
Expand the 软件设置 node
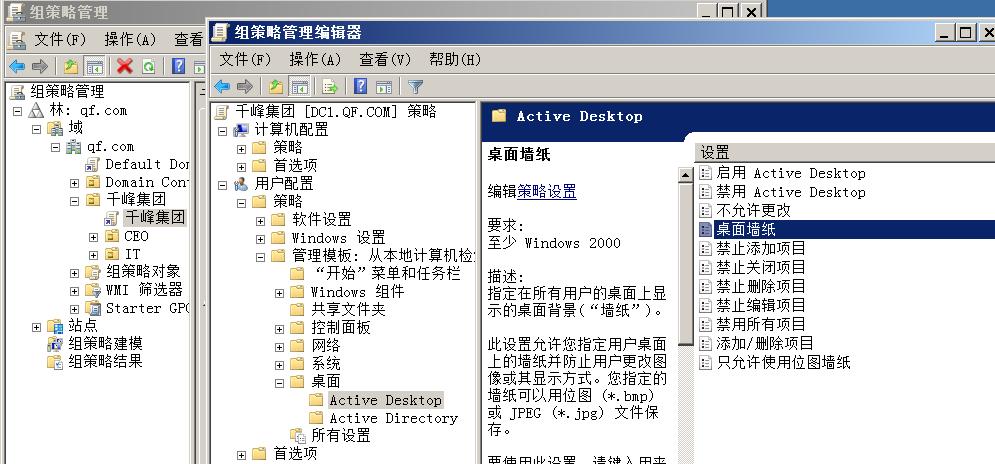click(x=260, y=221)
